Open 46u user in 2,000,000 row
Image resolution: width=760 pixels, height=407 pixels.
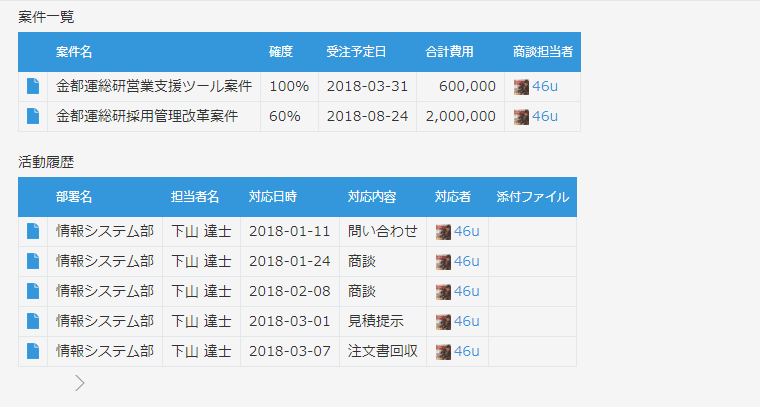[545, 116]
